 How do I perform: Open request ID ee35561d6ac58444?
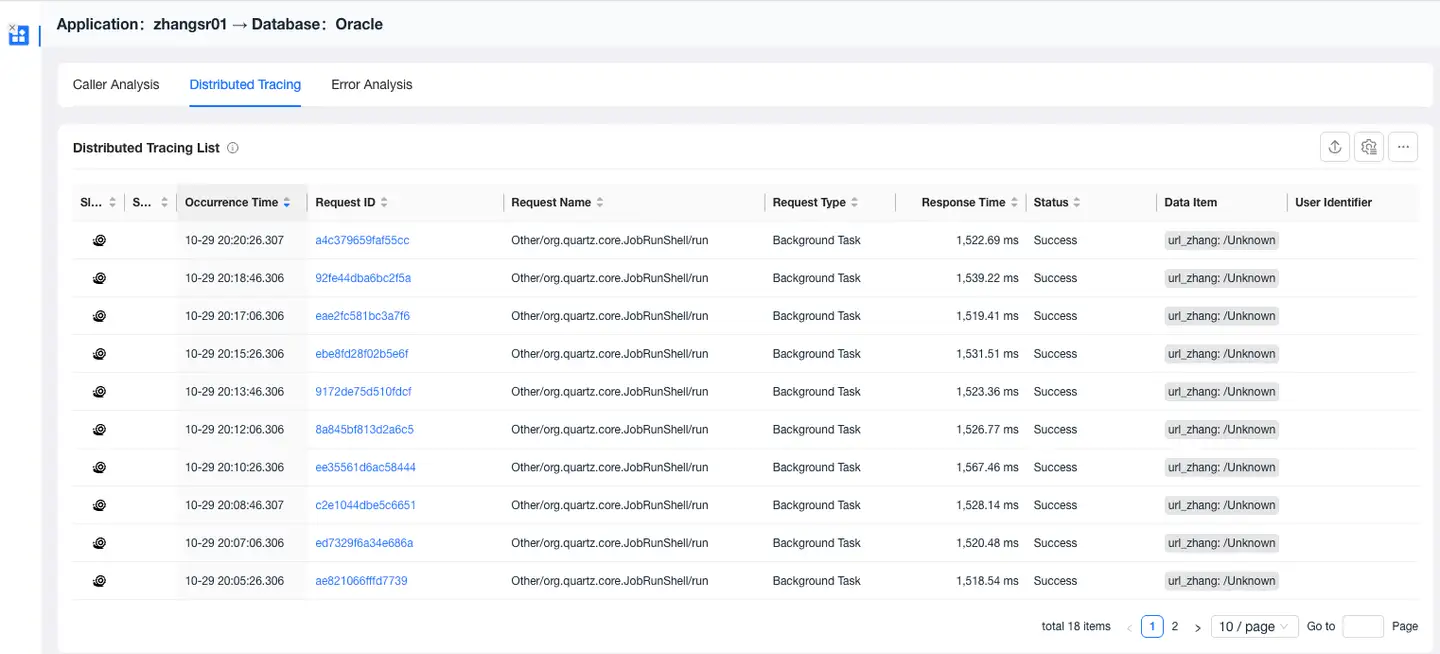[365, 467]
